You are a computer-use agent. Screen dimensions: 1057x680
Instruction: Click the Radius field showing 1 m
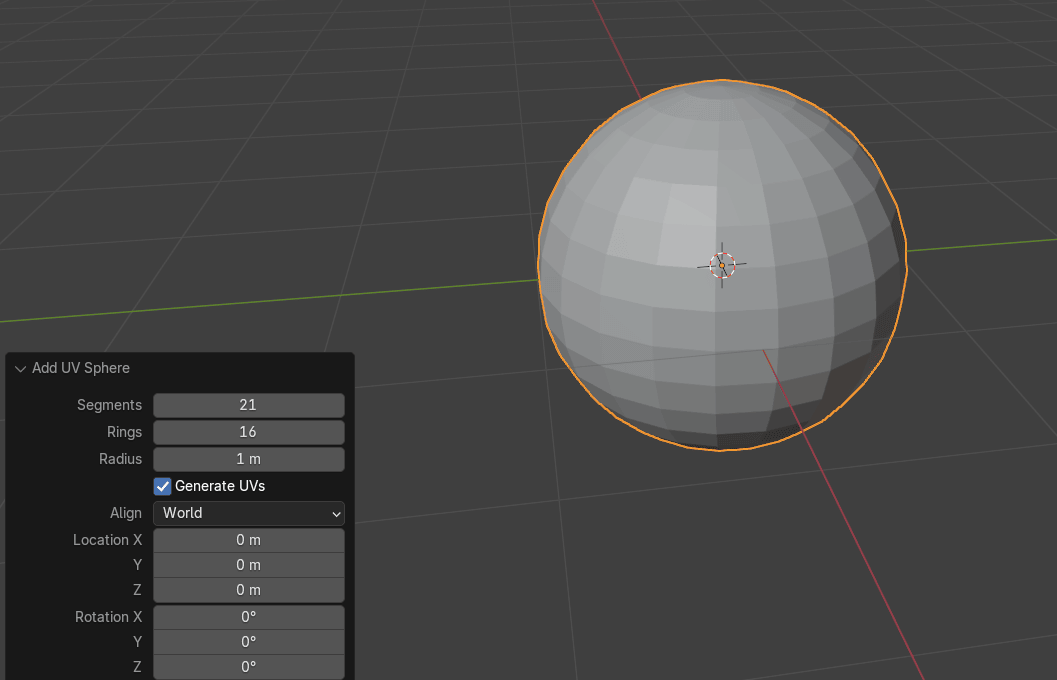coord(248,459)
